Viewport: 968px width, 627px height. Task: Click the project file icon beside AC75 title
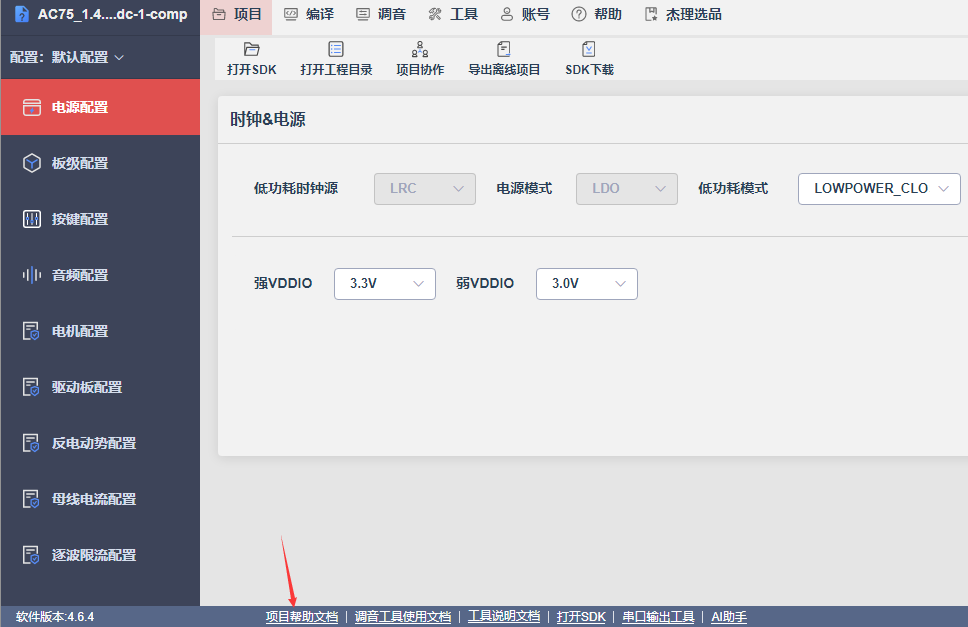coord(21,14)
